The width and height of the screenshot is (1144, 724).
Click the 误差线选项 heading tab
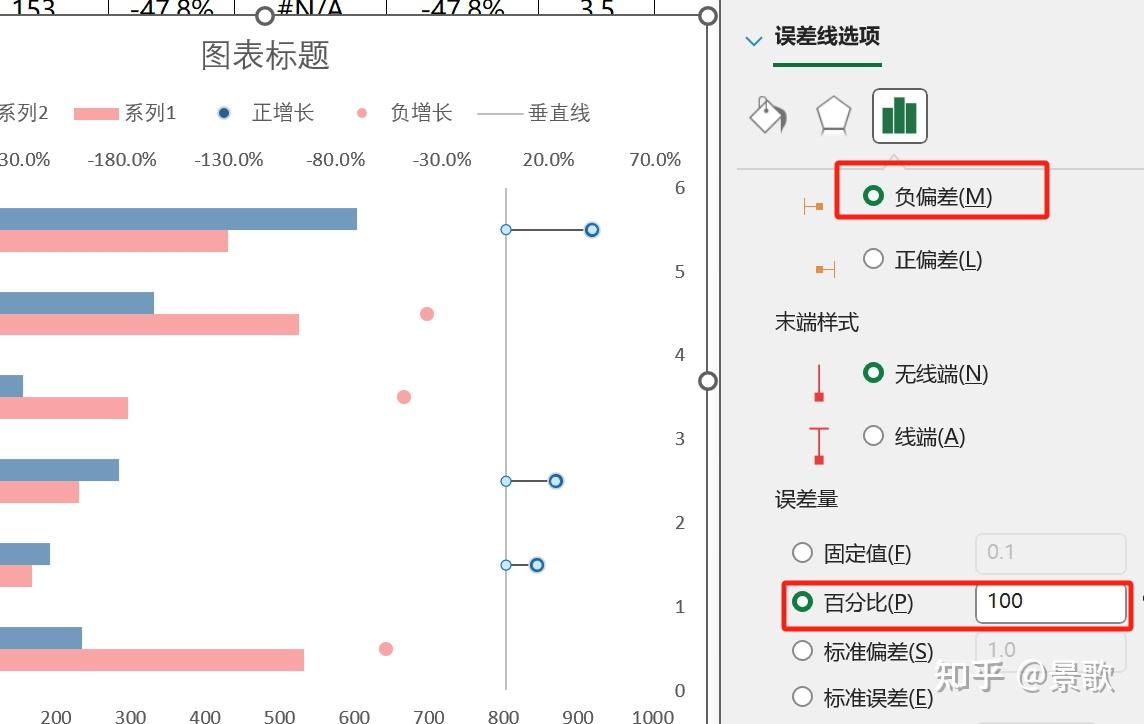827,36
